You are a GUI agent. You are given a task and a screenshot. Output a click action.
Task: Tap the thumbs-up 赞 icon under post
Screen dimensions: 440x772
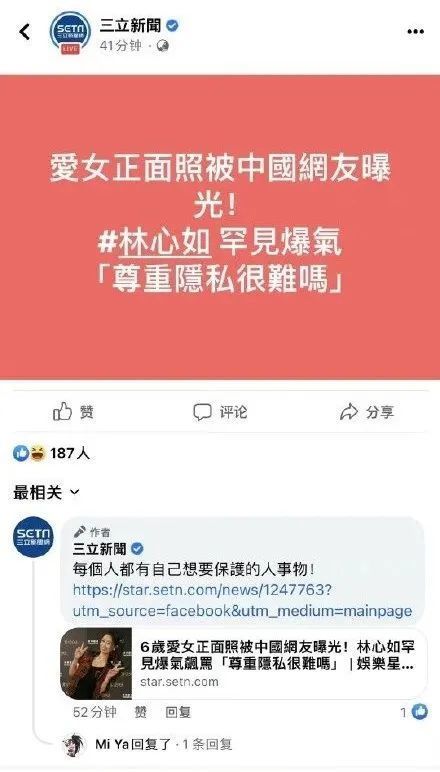click(63, 412)
